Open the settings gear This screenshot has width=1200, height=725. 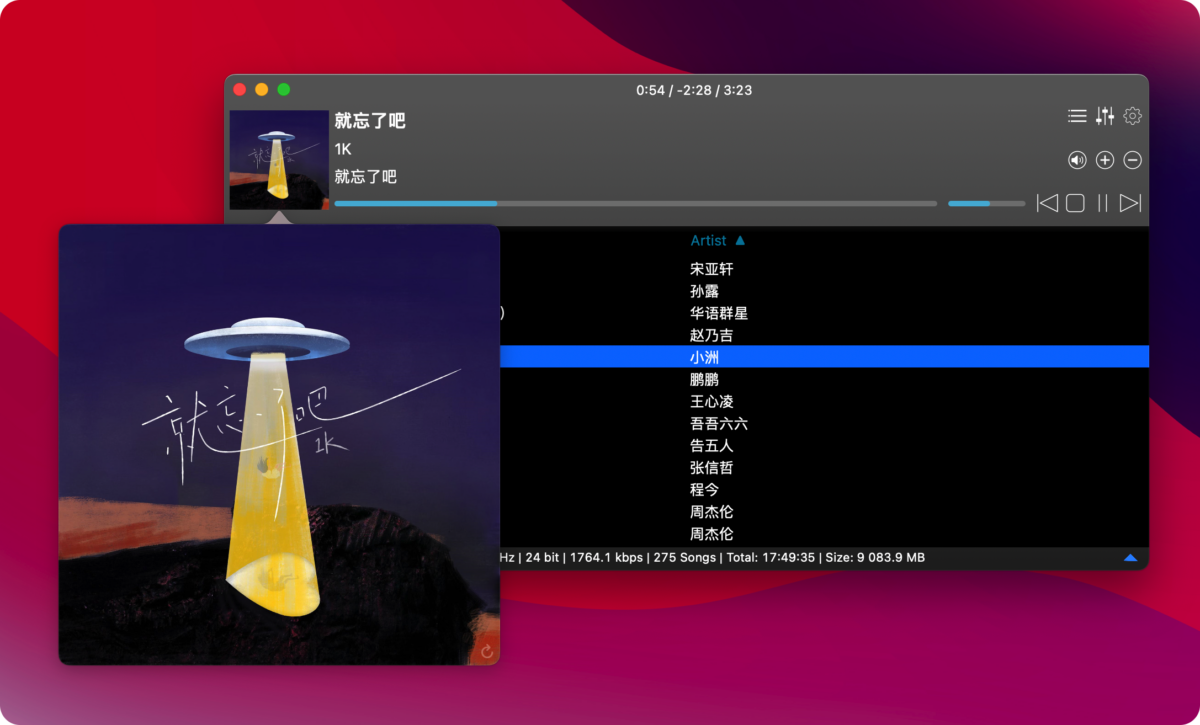click(x=1132, y=116)
